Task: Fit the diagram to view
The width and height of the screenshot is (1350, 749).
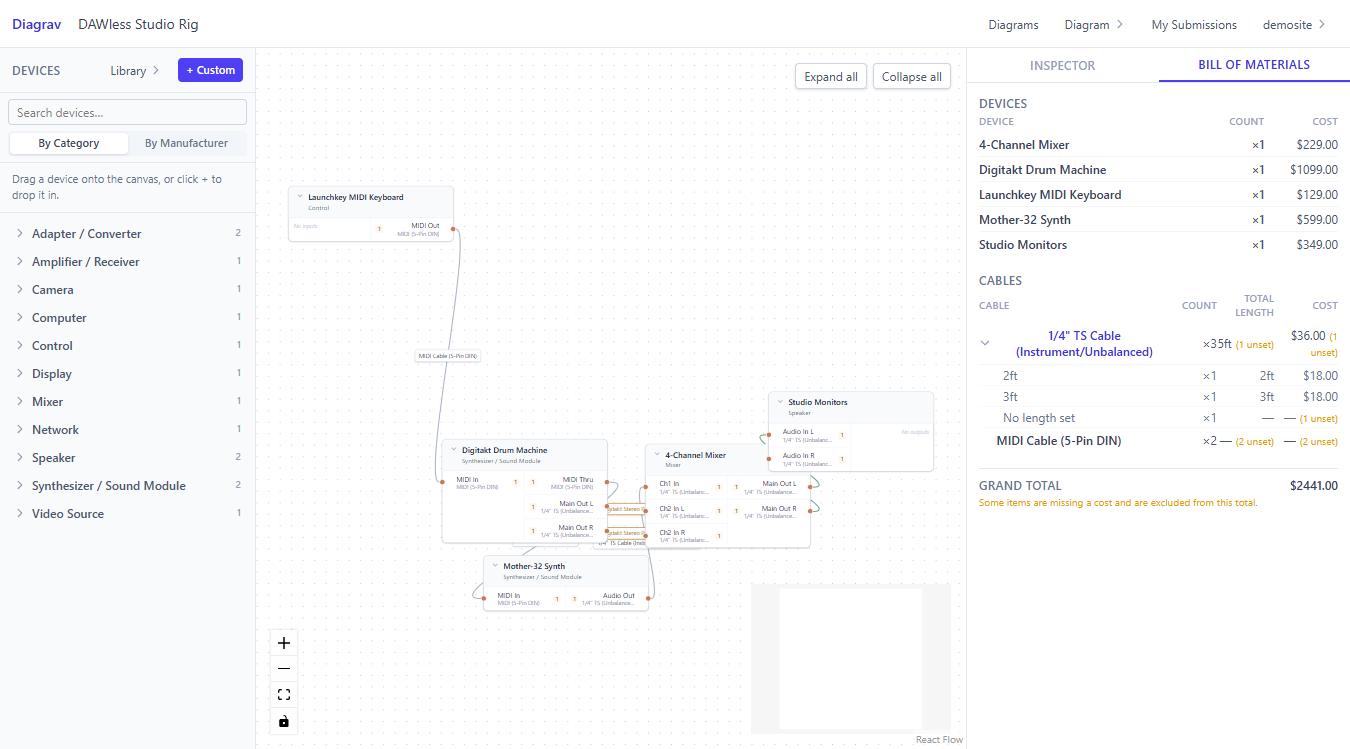Action: coord(284,695)
